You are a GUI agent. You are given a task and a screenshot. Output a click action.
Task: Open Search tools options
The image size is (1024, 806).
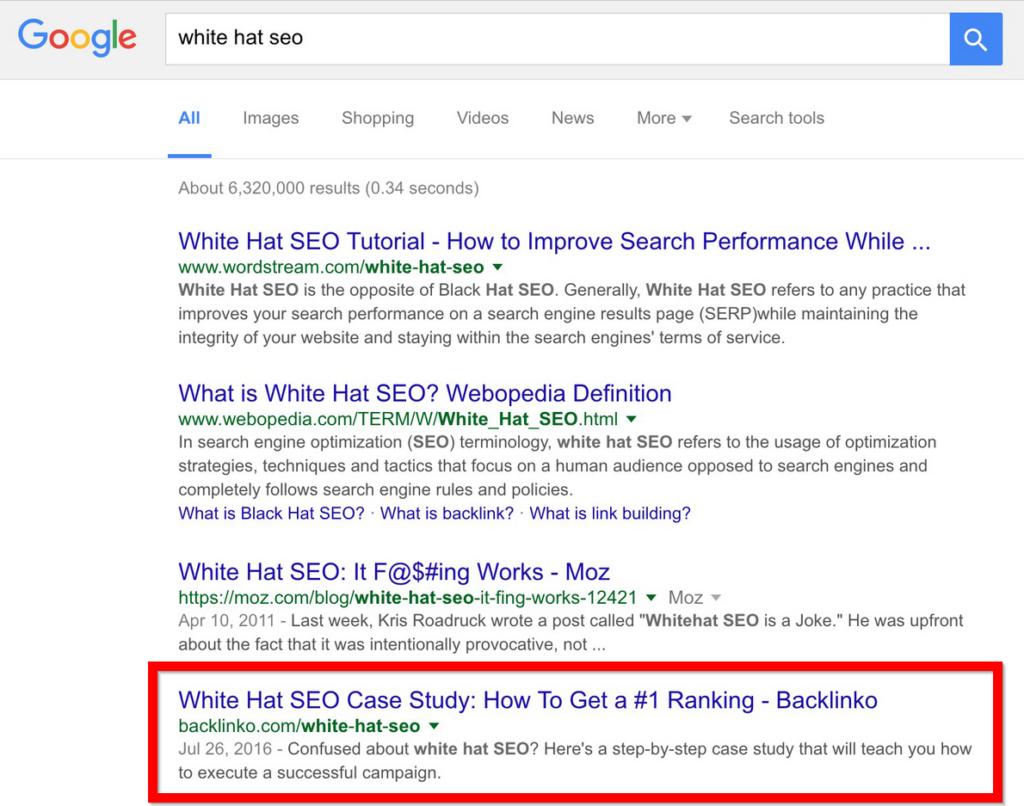click(776, 118)
